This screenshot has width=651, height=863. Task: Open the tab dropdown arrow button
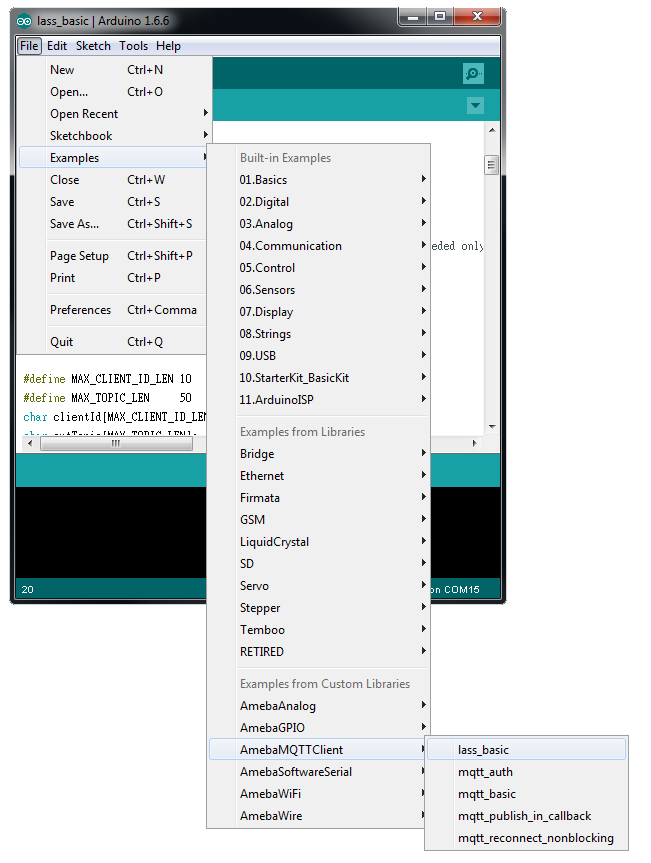(475, 105)
